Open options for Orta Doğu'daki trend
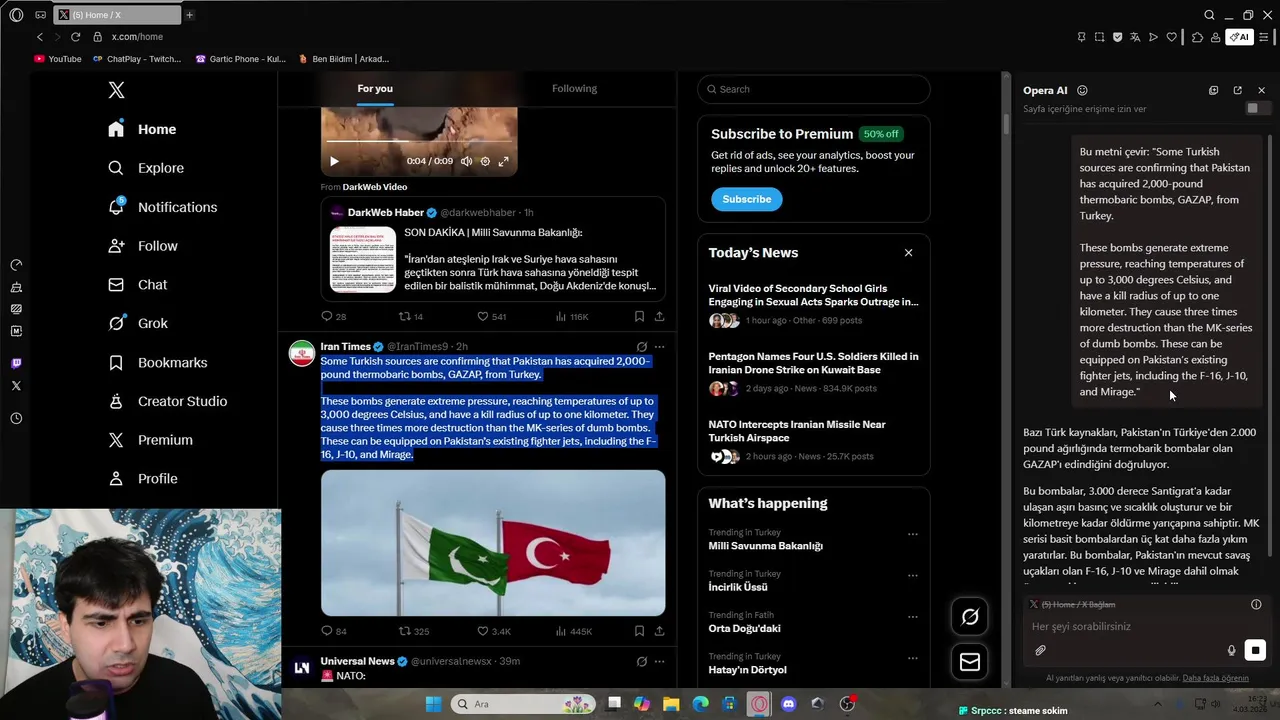Viewport: 1280px width, 720px height. [912, 617]
